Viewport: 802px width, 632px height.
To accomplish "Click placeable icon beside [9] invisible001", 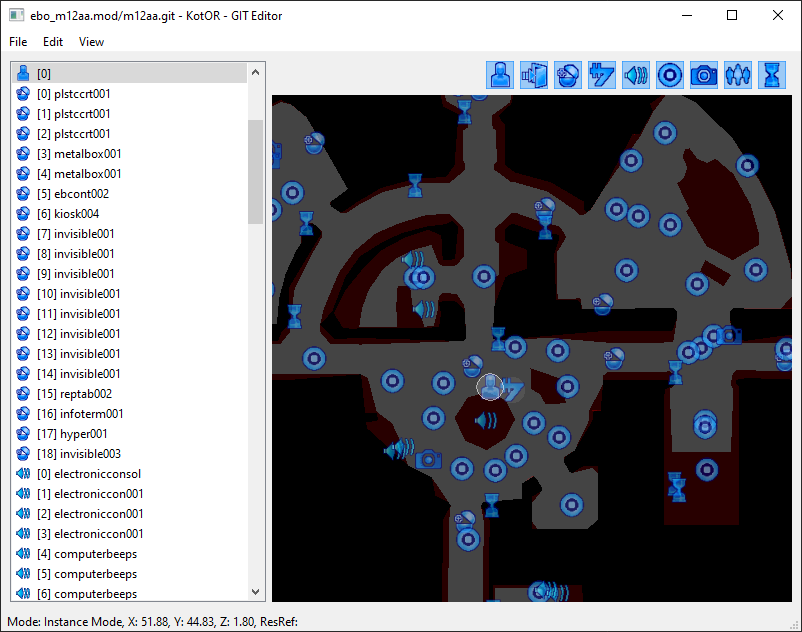I will (23, 274).
